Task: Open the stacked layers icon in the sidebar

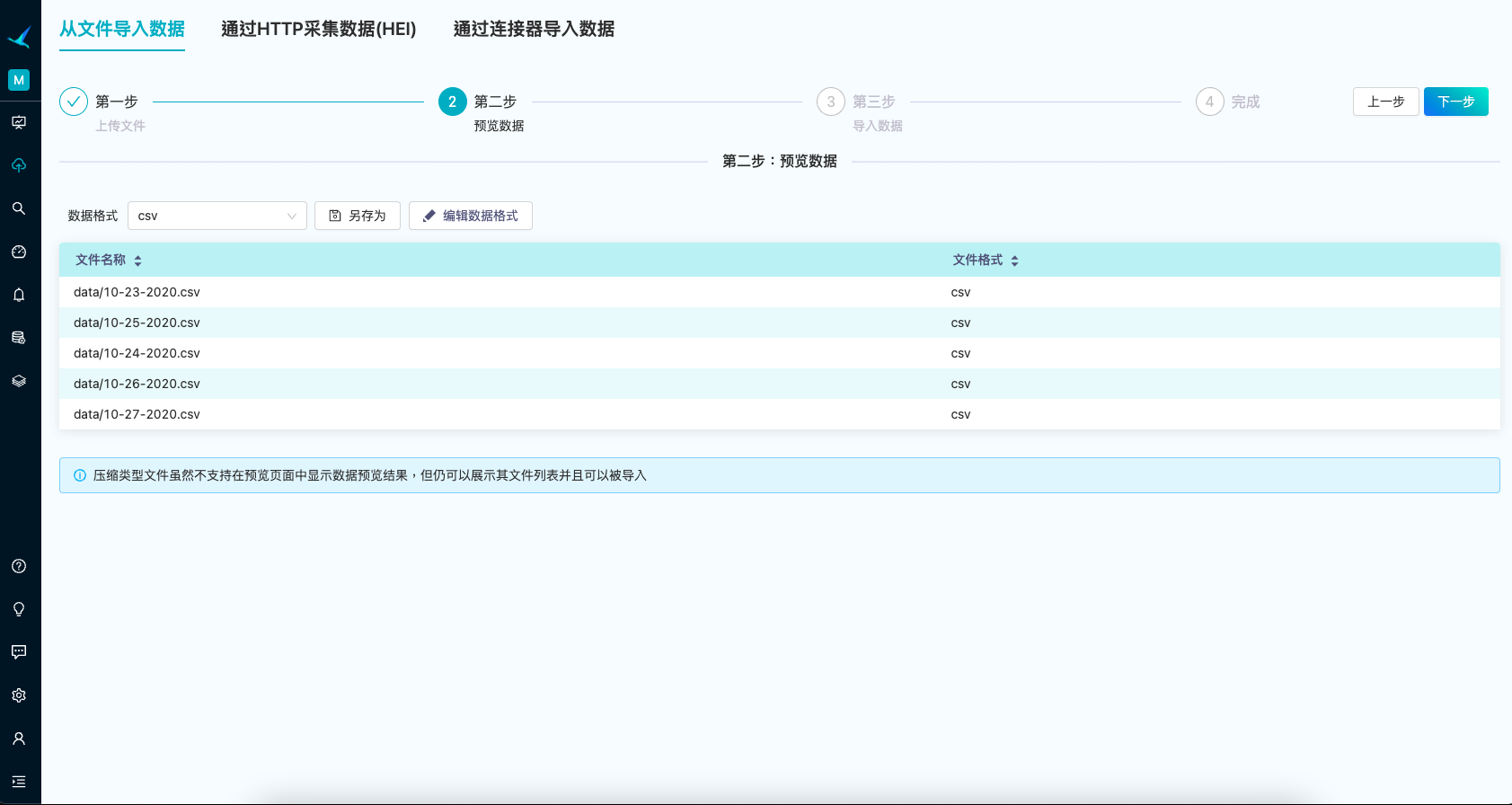Action: pyautogui.click(x=19, y=381)
